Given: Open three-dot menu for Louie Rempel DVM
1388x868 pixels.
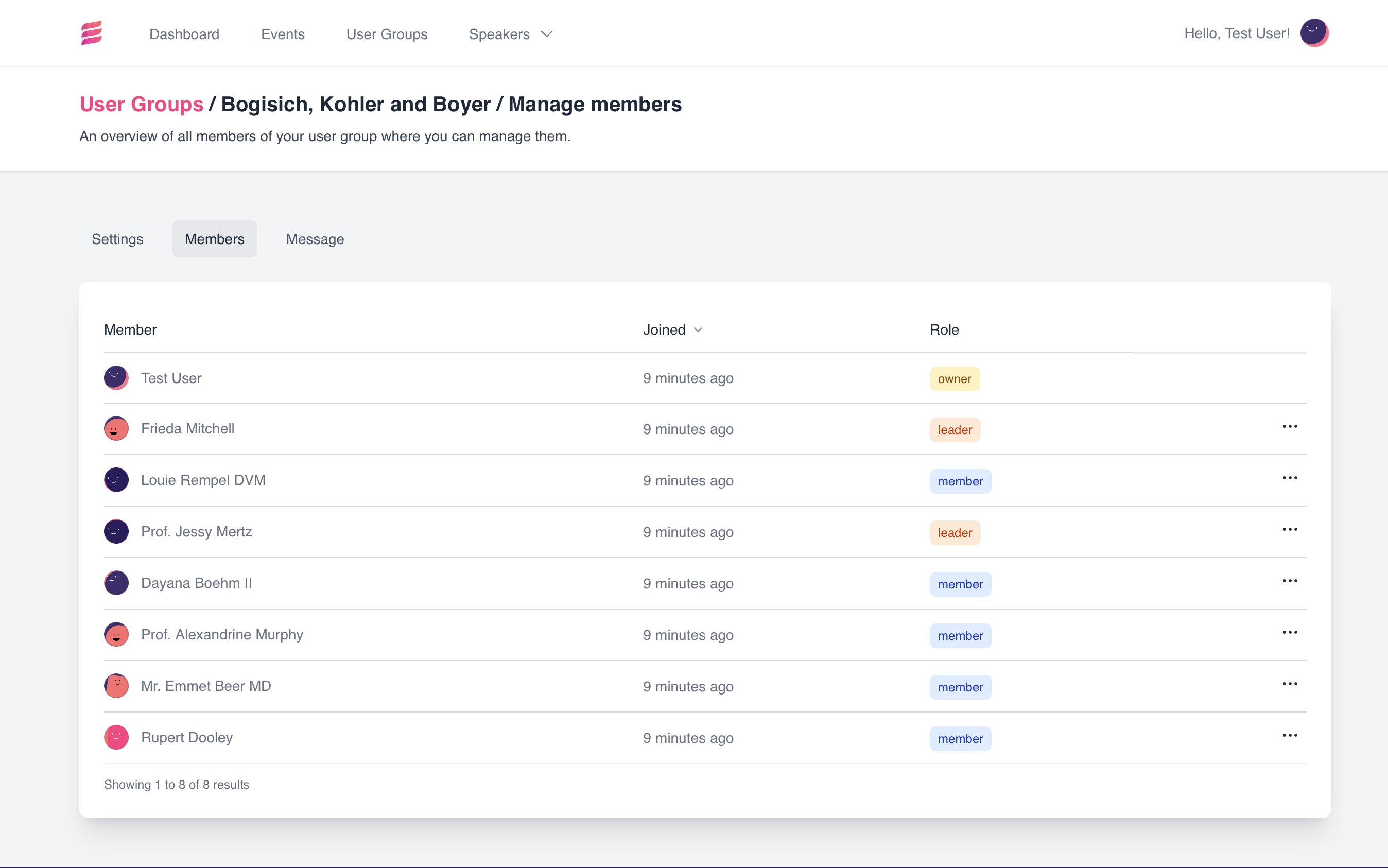Looking at the screenshot, I should (x=1289, y=478).
